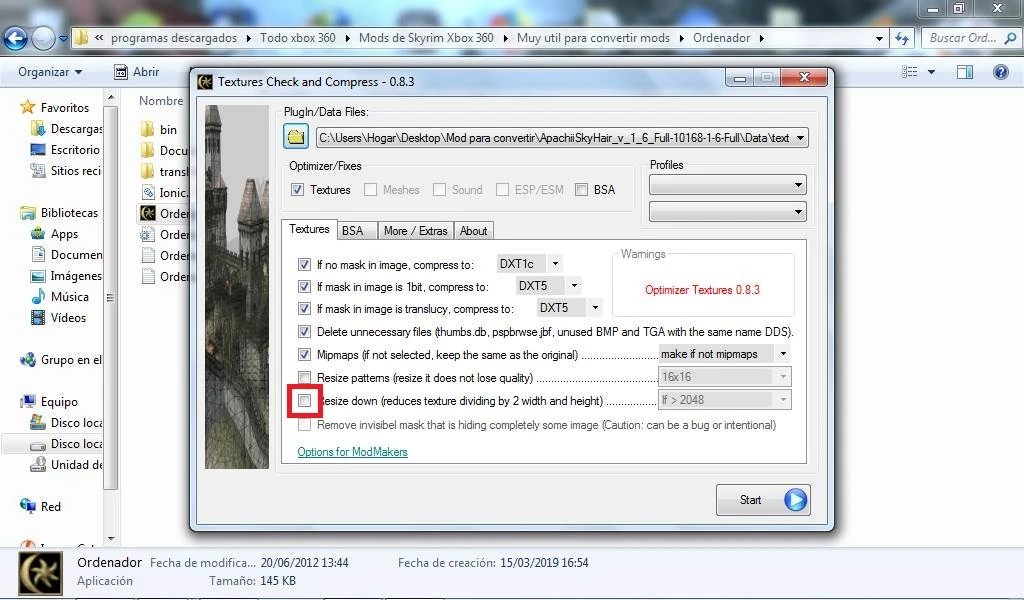Screen dimensions: 1024x600
Task: Click the Grupo en el hogar icon
Action: (x=27, y=360)
